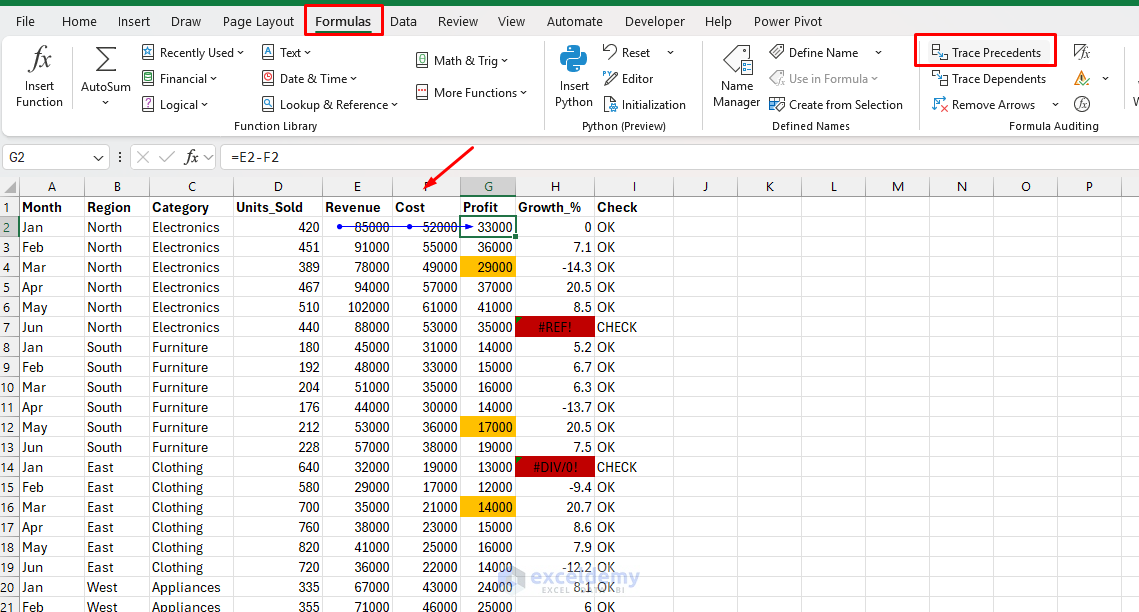Click Trace Precedents
The height and width of the screenshot is (612, 1139).
tap(986, 52)
